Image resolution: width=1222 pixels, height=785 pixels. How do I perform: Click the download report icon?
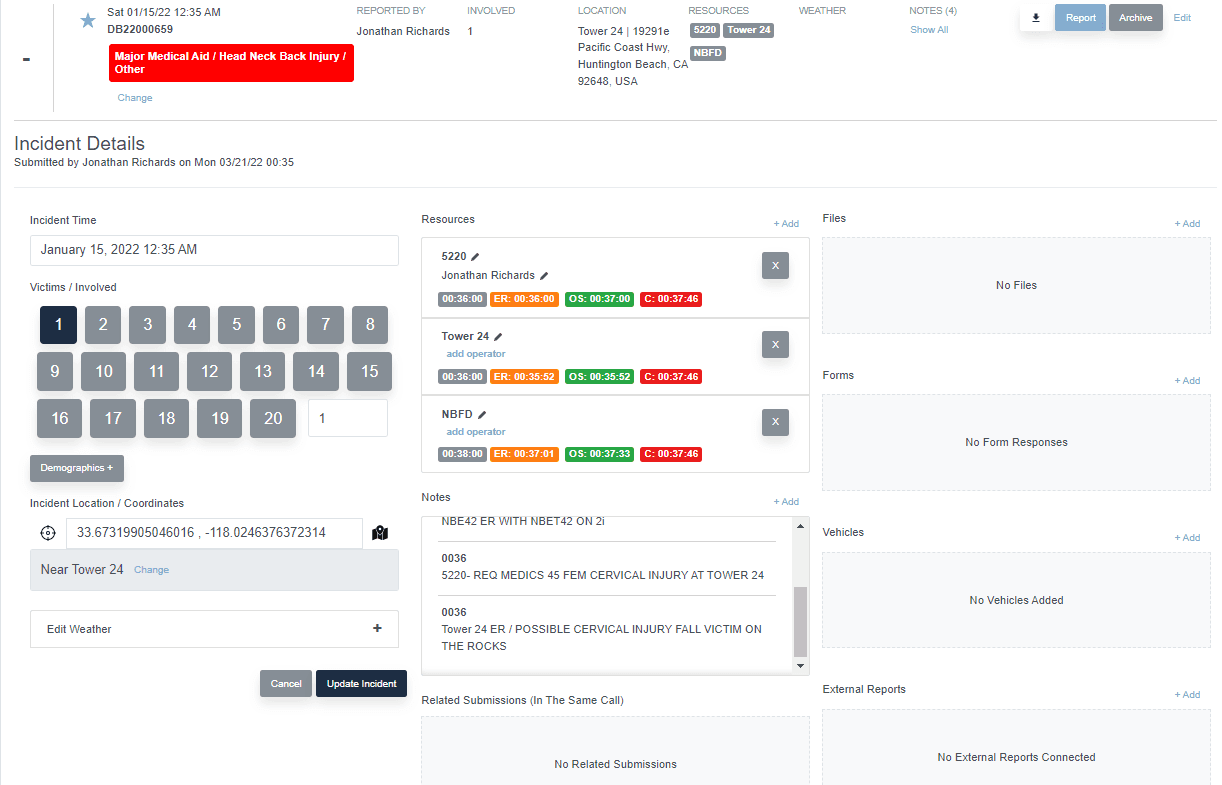tap(1036, 18)
